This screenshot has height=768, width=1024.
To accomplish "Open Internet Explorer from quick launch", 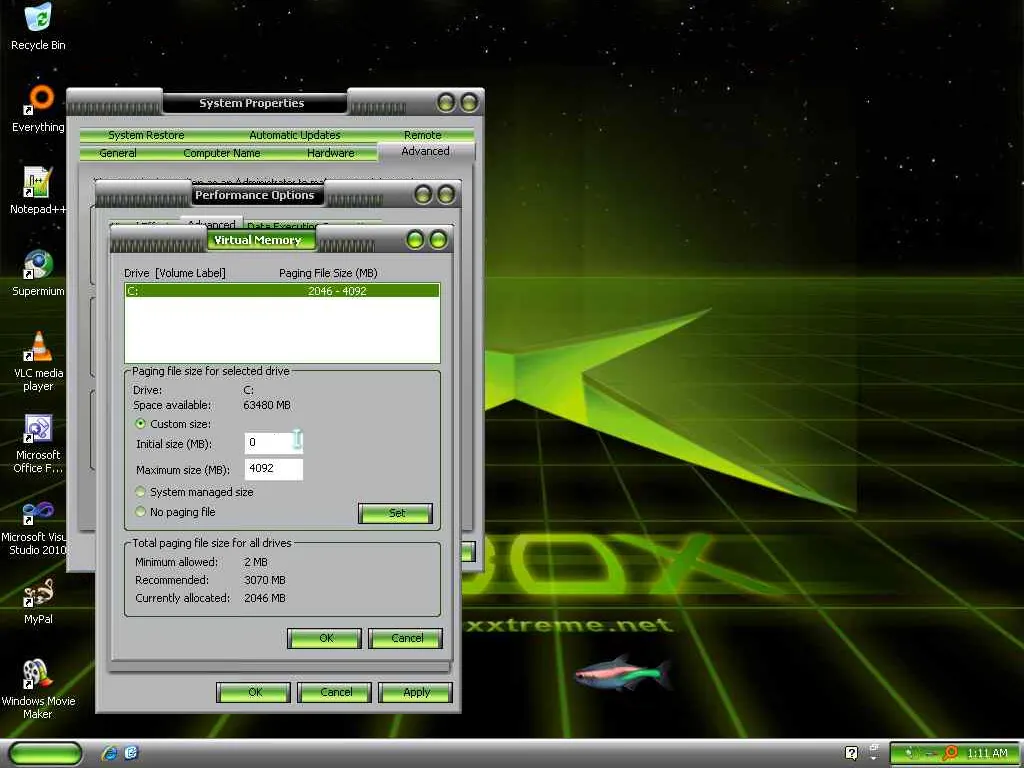I will [110, 753].
